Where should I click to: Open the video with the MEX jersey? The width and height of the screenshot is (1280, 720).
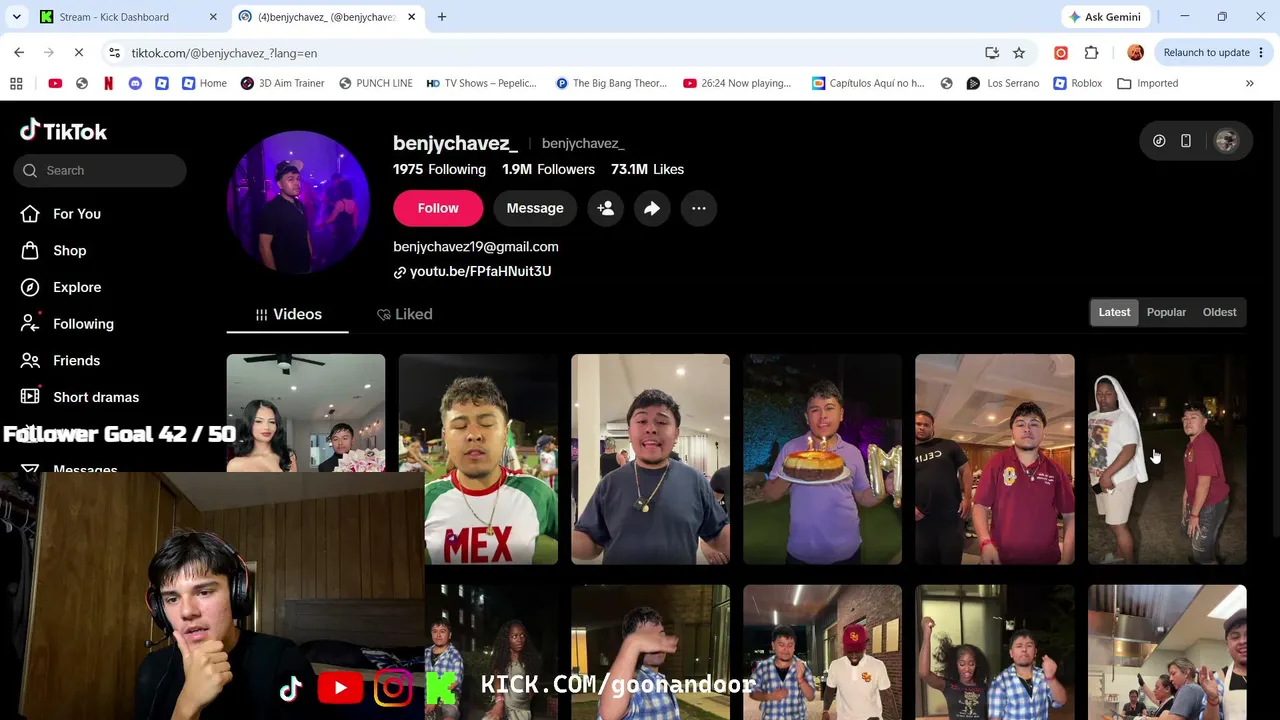coord(478,459)
